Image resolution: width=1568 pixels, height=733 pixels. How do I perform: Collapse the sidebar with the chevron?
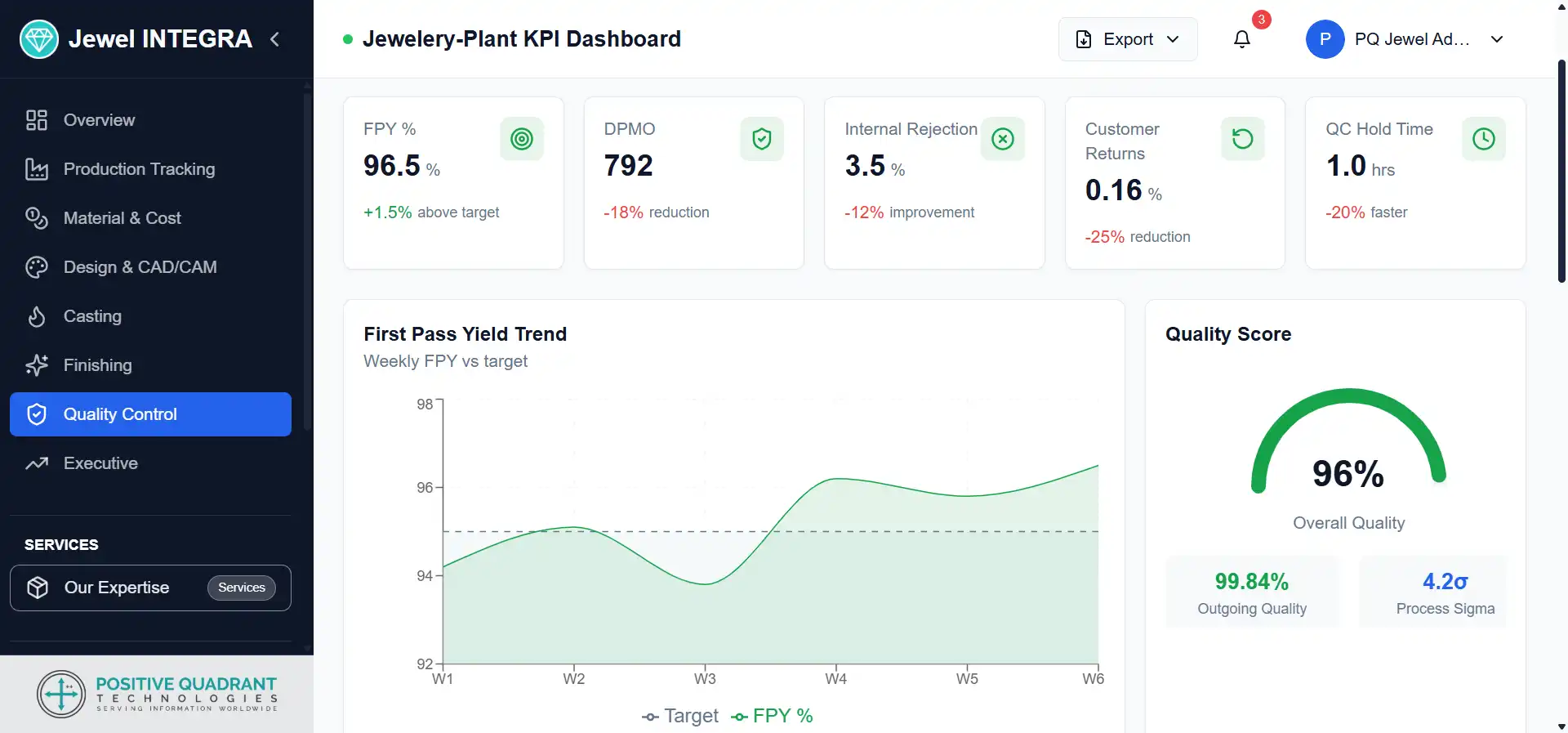(275, 39)
